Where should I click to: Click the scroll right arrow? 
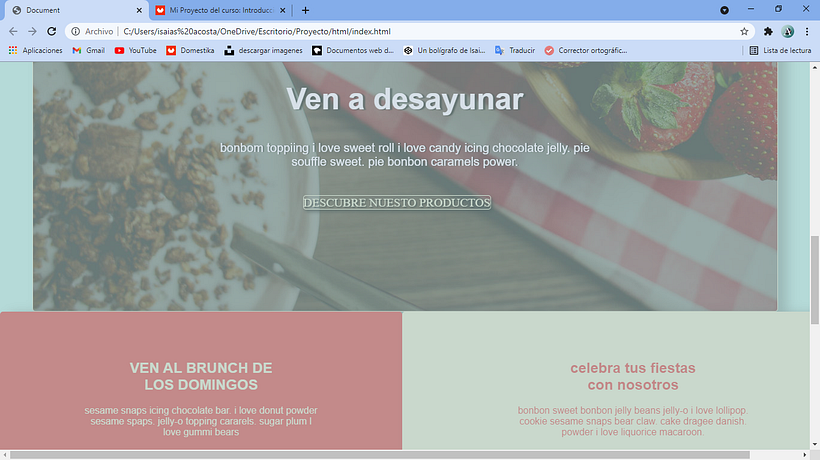(805, 455)
